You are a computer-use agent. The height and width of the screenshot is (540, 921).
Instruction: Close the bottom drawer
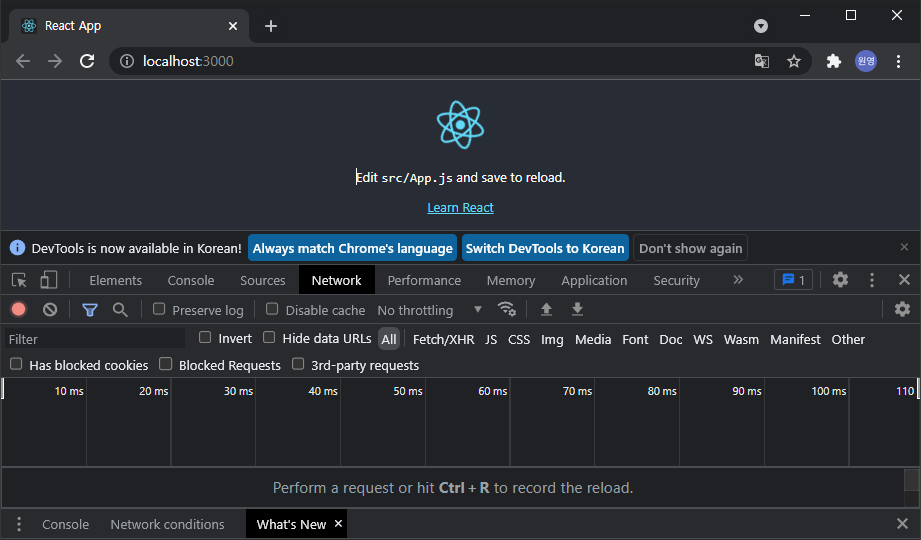[903, 524]
